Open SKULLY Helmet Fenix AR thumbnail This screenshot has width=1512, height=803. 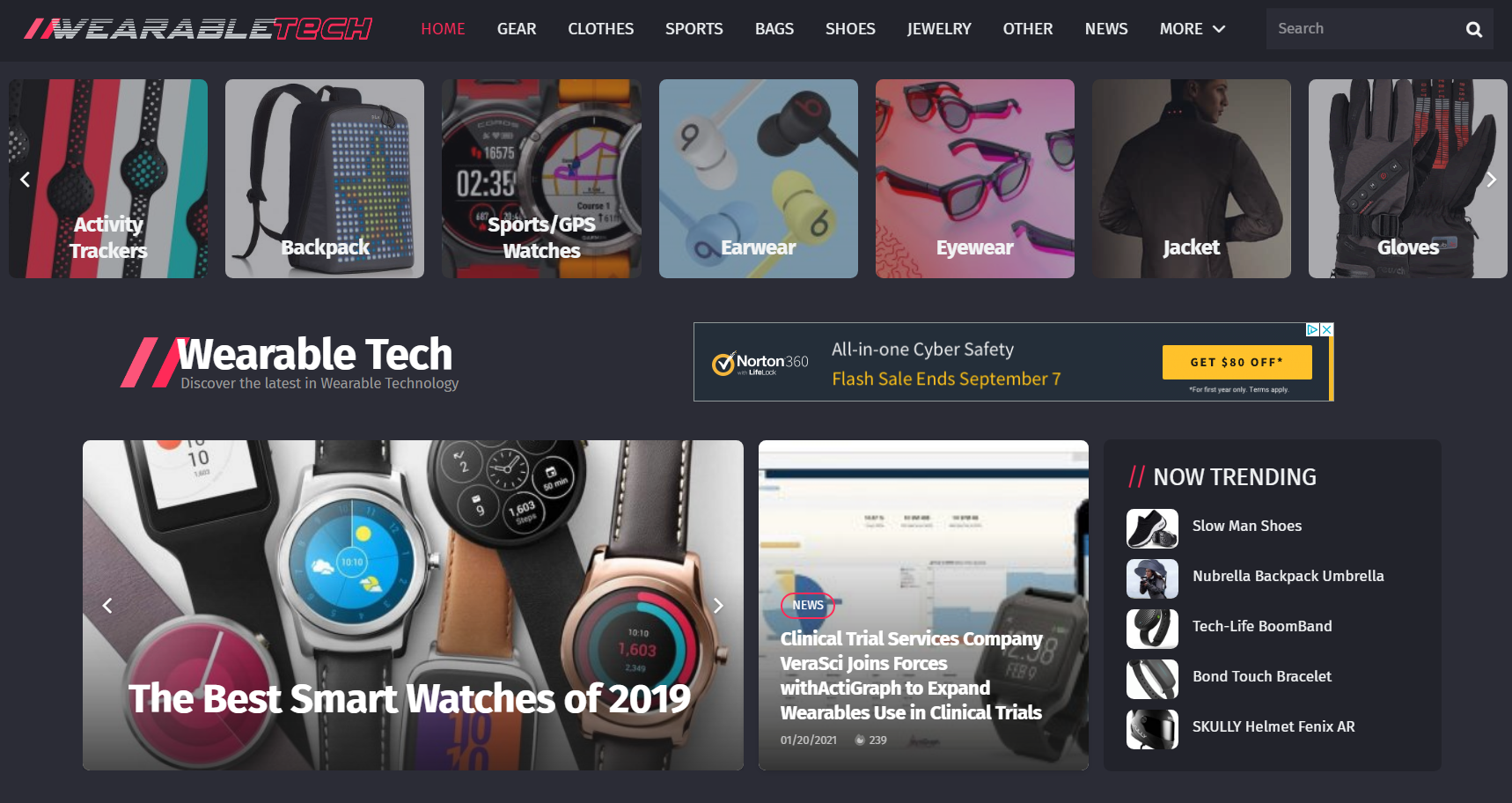pos(1152,729)
